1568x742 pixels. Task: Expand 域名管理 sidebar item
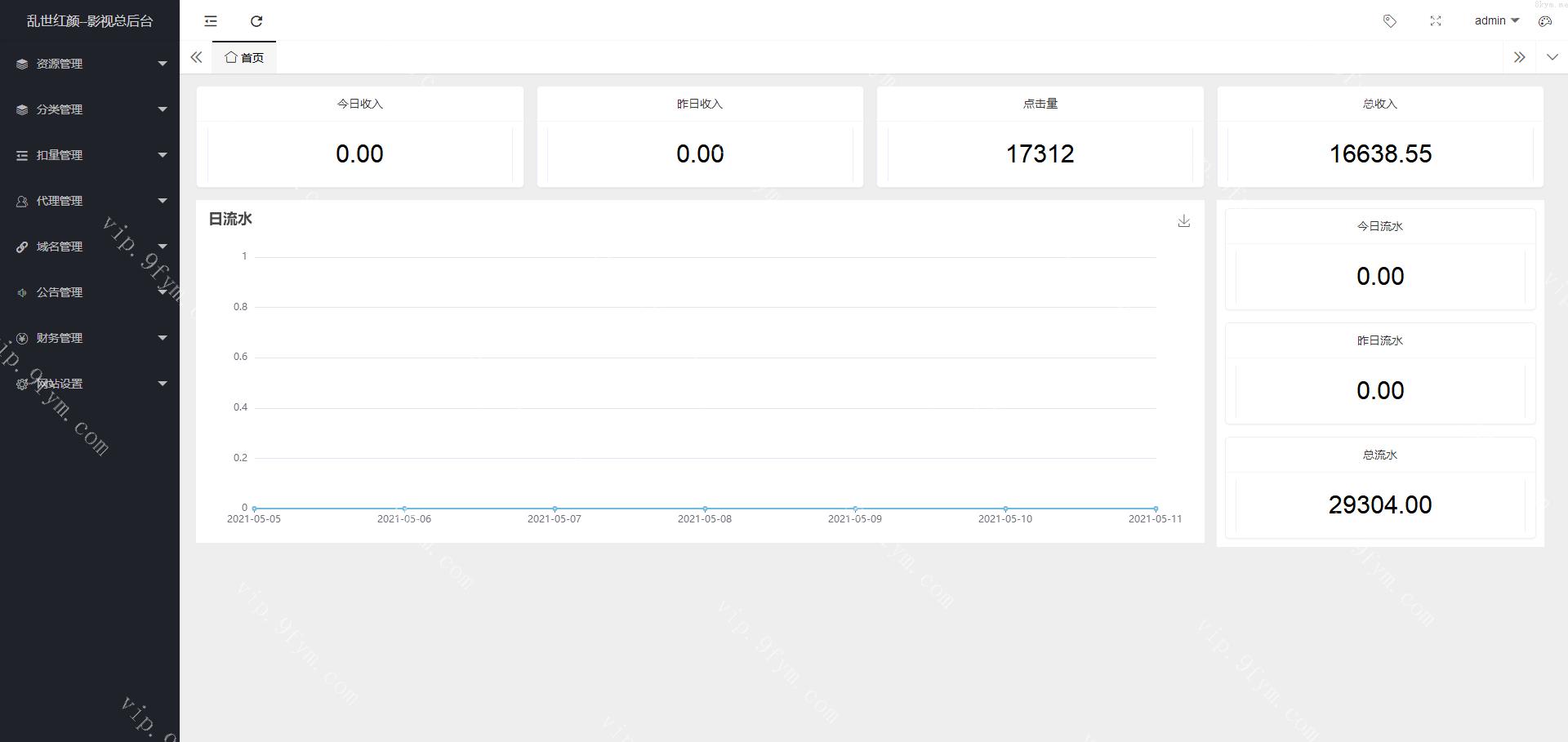[x=90, y=247]
